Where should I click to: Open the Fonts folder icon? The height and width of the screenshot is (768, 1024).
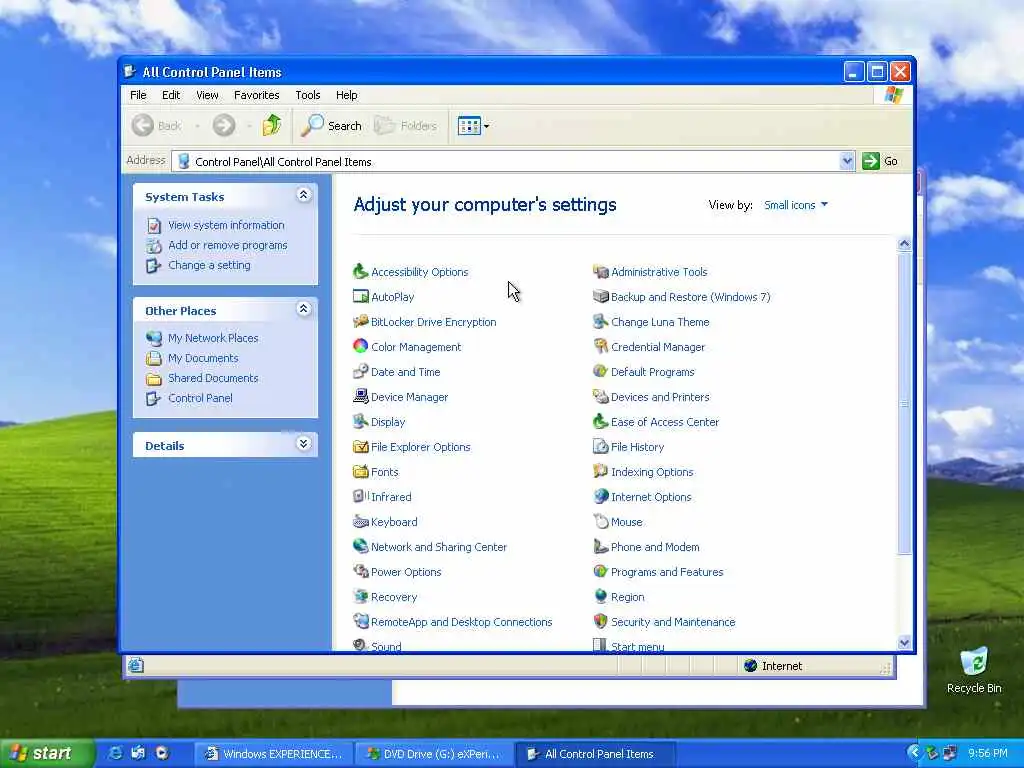[360, 472]
